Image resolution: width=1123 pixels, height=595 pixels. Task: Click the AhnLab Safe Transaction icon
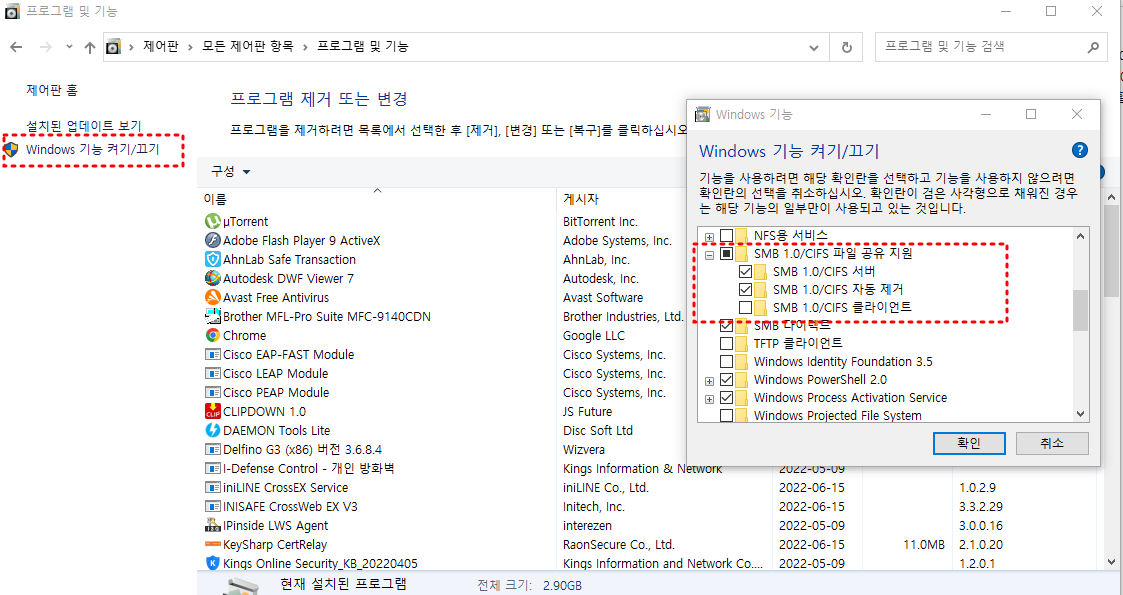213,259
